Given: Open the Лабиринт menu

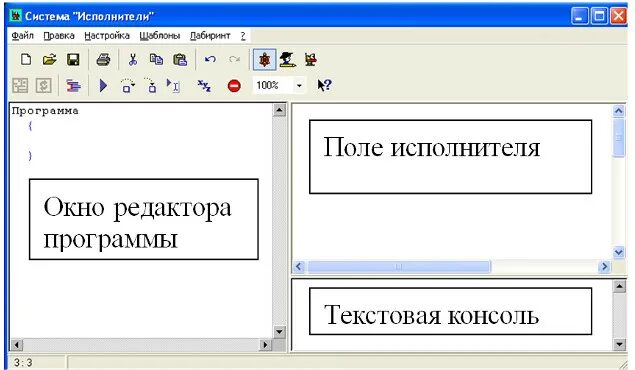Looking at the screenshot, I should pyautogui.click(x=210, y=36).
